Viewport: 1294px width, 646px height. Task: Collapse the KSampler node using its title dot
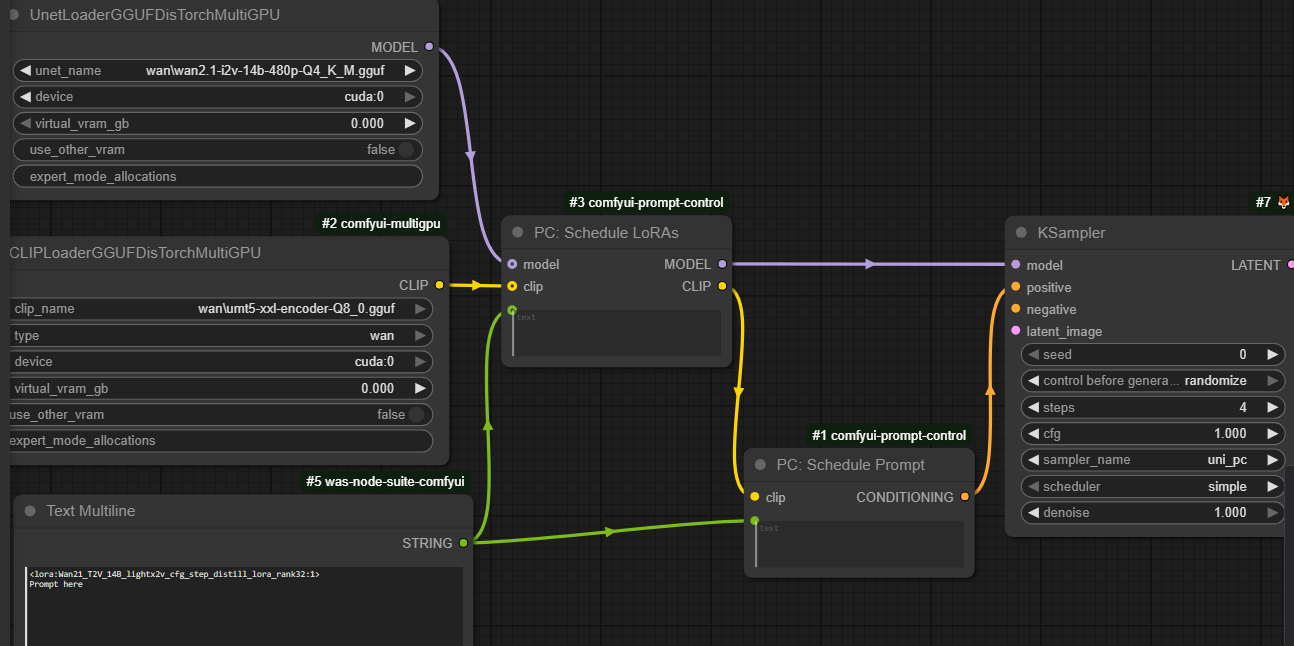click(1021, 233)
